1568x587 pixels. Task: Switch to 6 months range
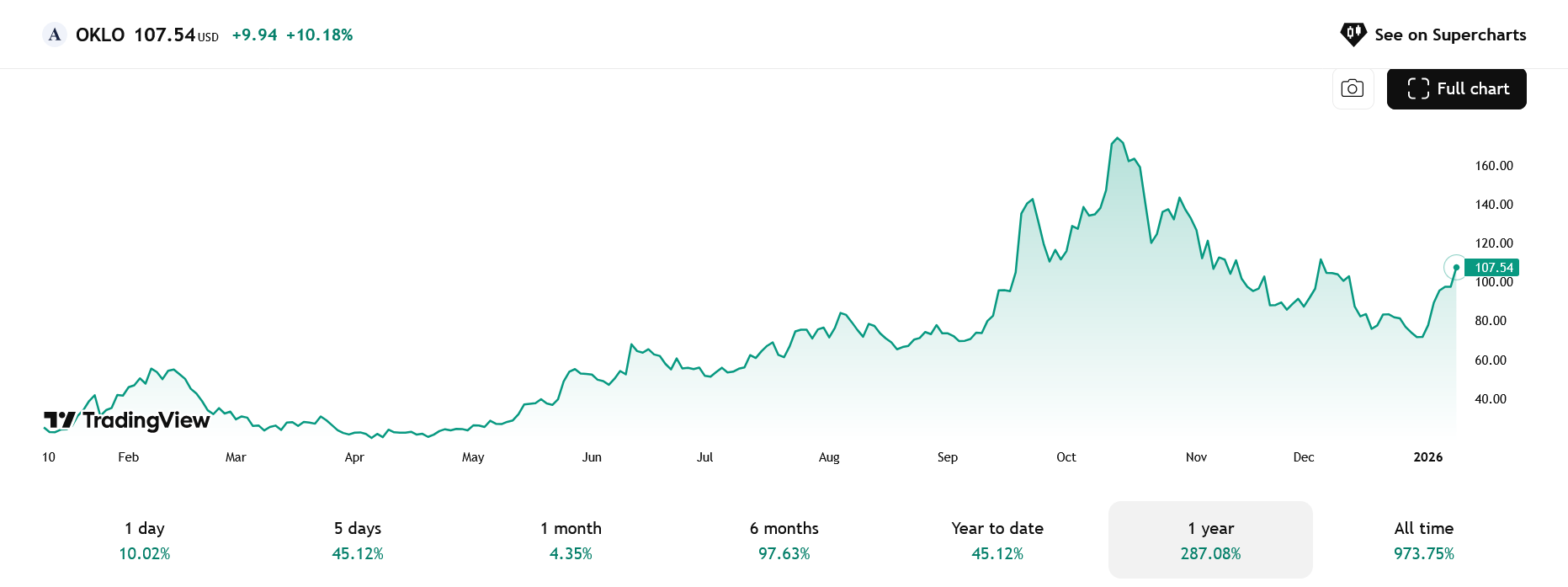click(784, 540)
